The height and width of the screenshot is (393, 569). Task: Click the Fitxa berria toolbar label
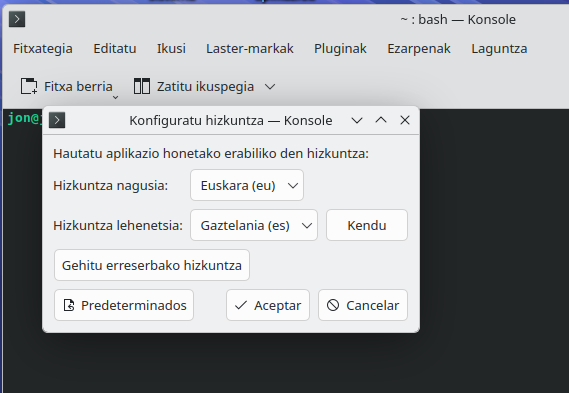click(x=78, y=86)
